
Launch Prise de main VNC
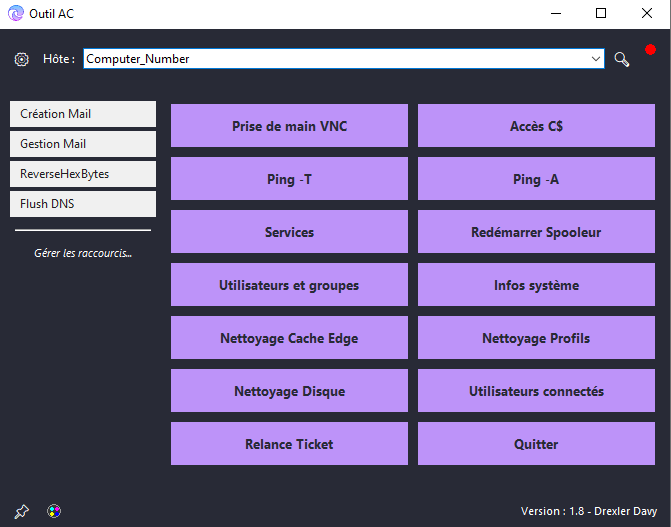tap(289, 126)
